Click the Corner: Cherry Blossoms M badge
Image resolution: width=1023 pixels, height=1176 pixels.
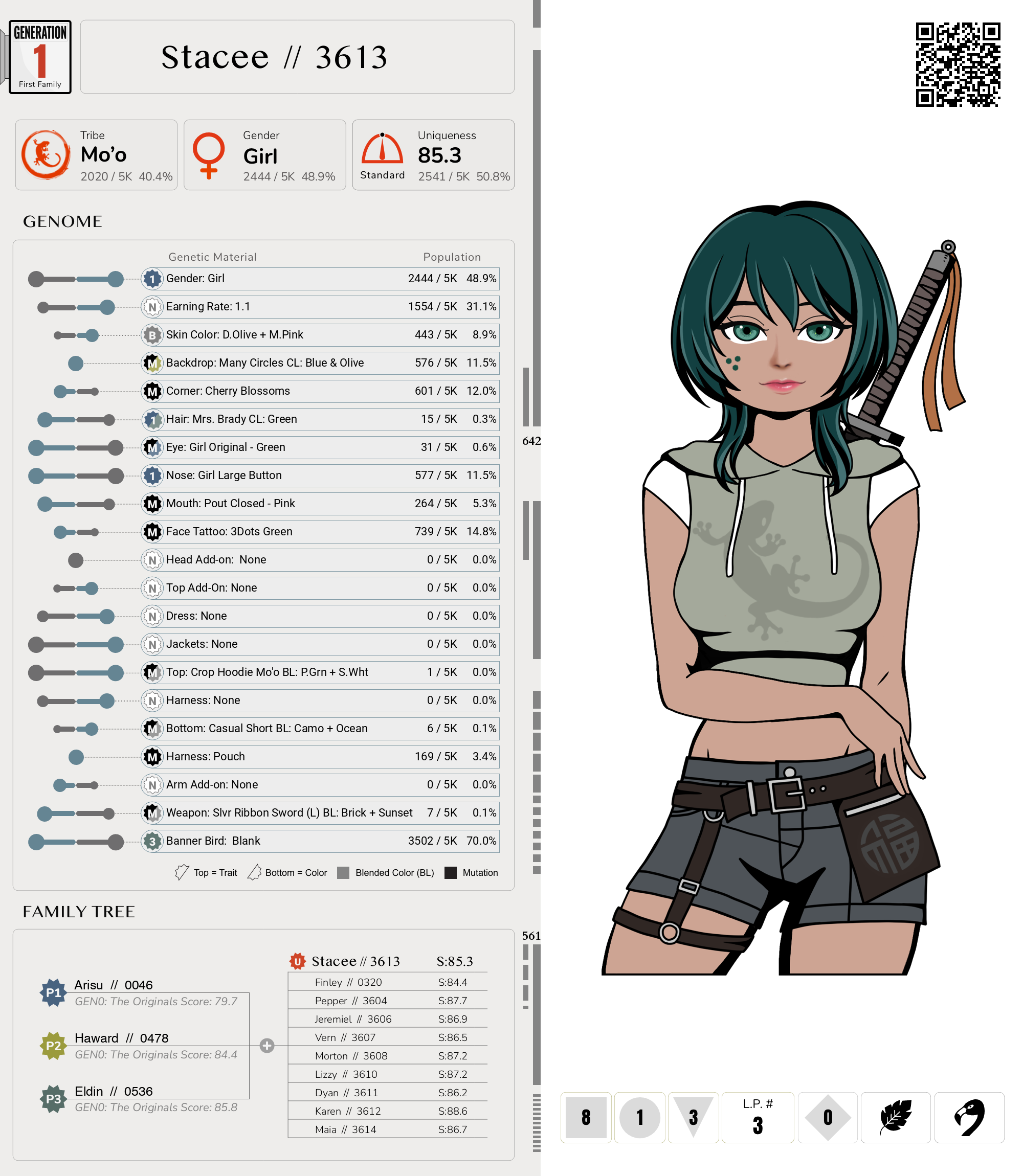coord(152,392)
